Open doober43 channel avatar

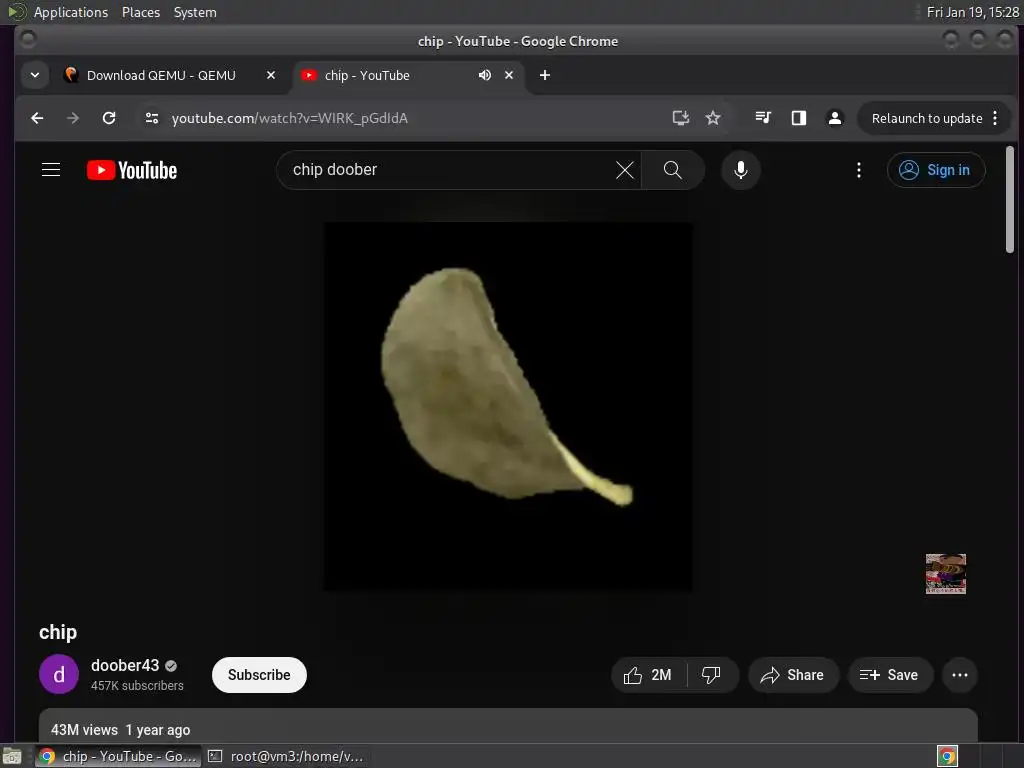coord(59,674)
